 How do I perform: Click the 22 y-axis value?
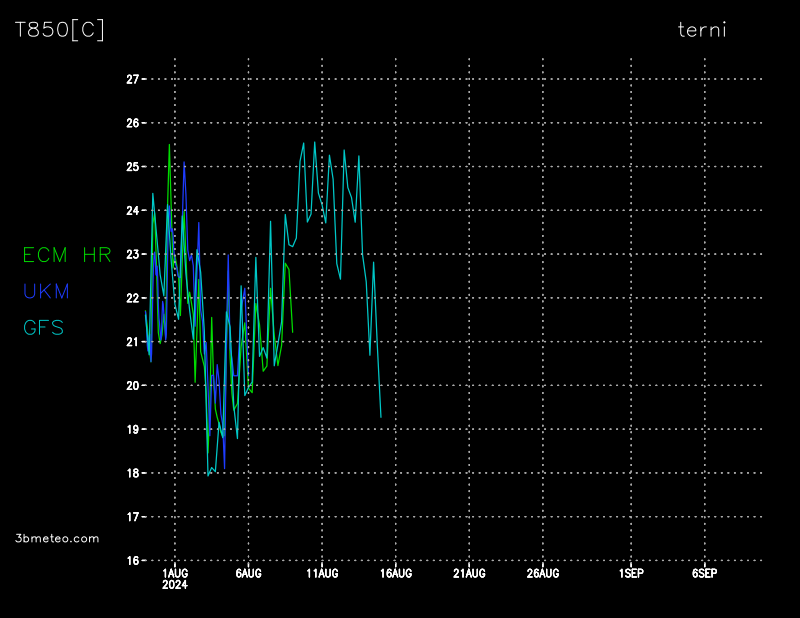132,298
